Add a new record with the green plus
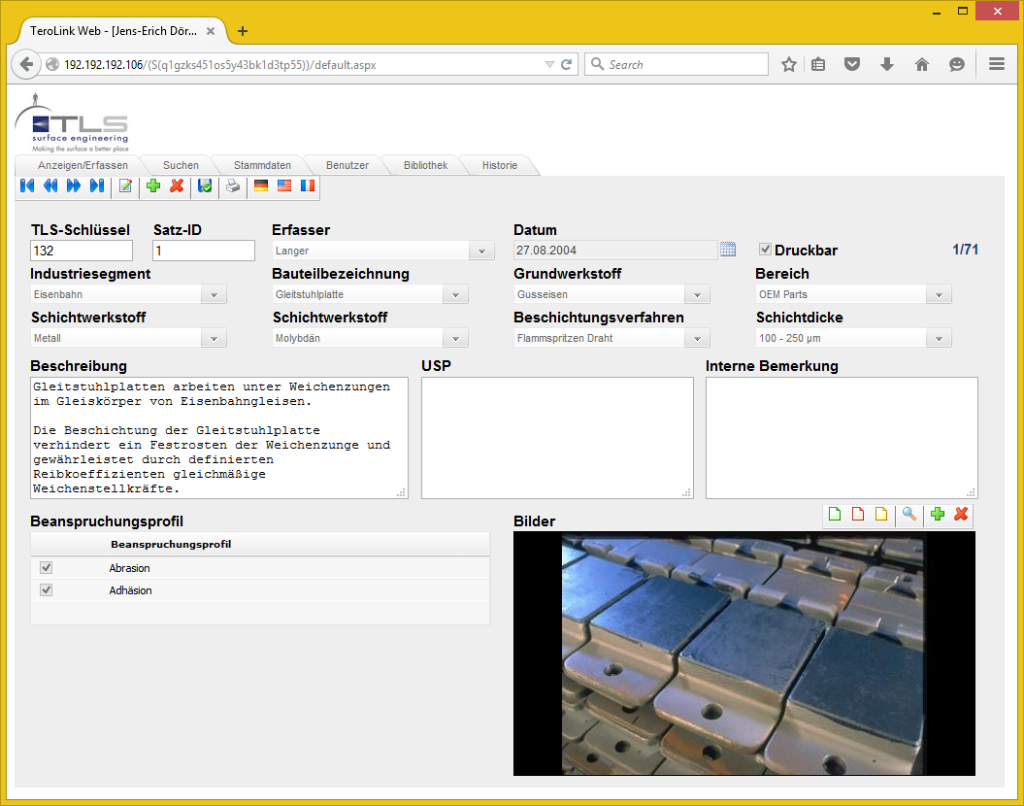The width and height of the screenshot is (1024, 806). [x=152, y=185]
